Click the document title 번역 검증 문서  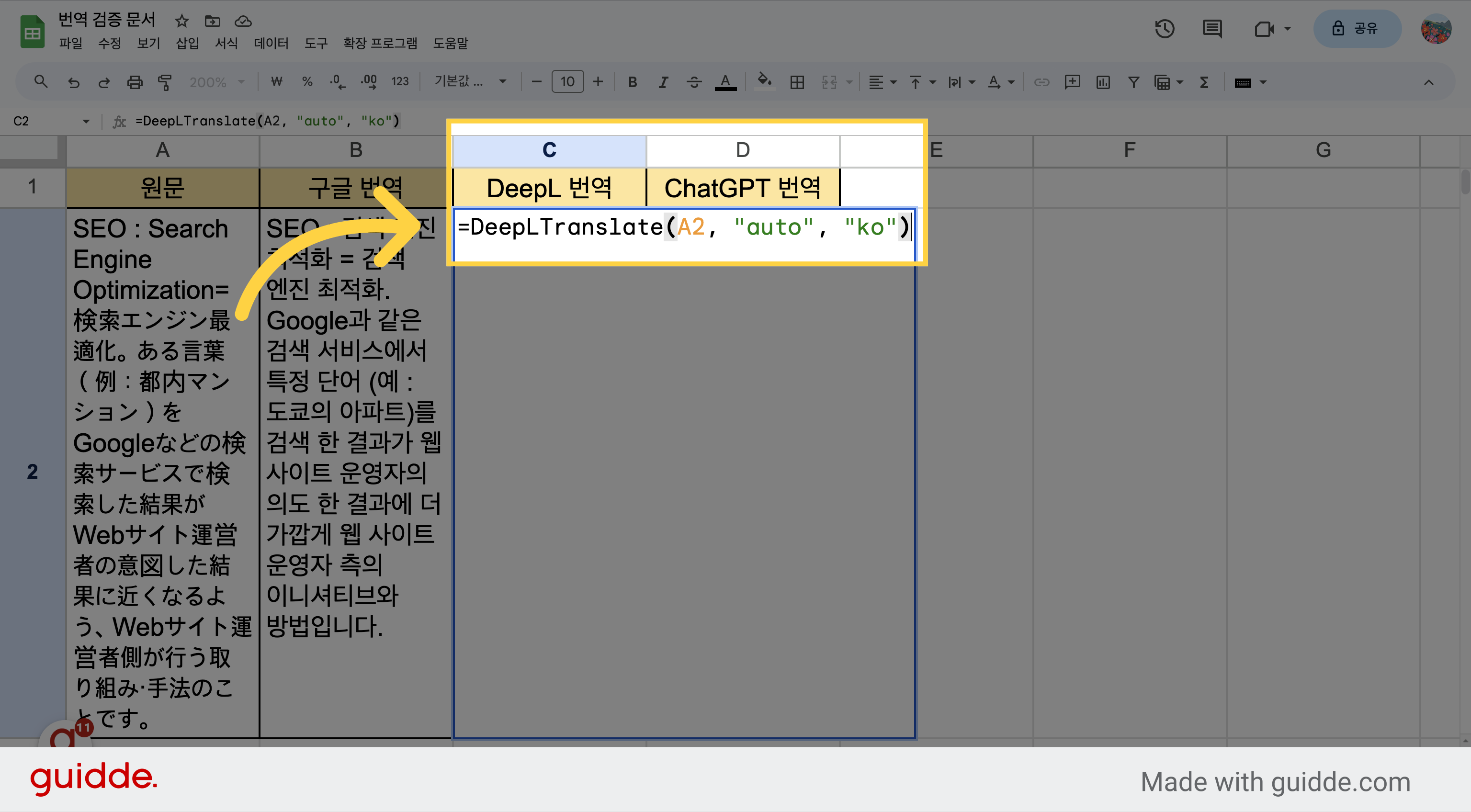107,20
